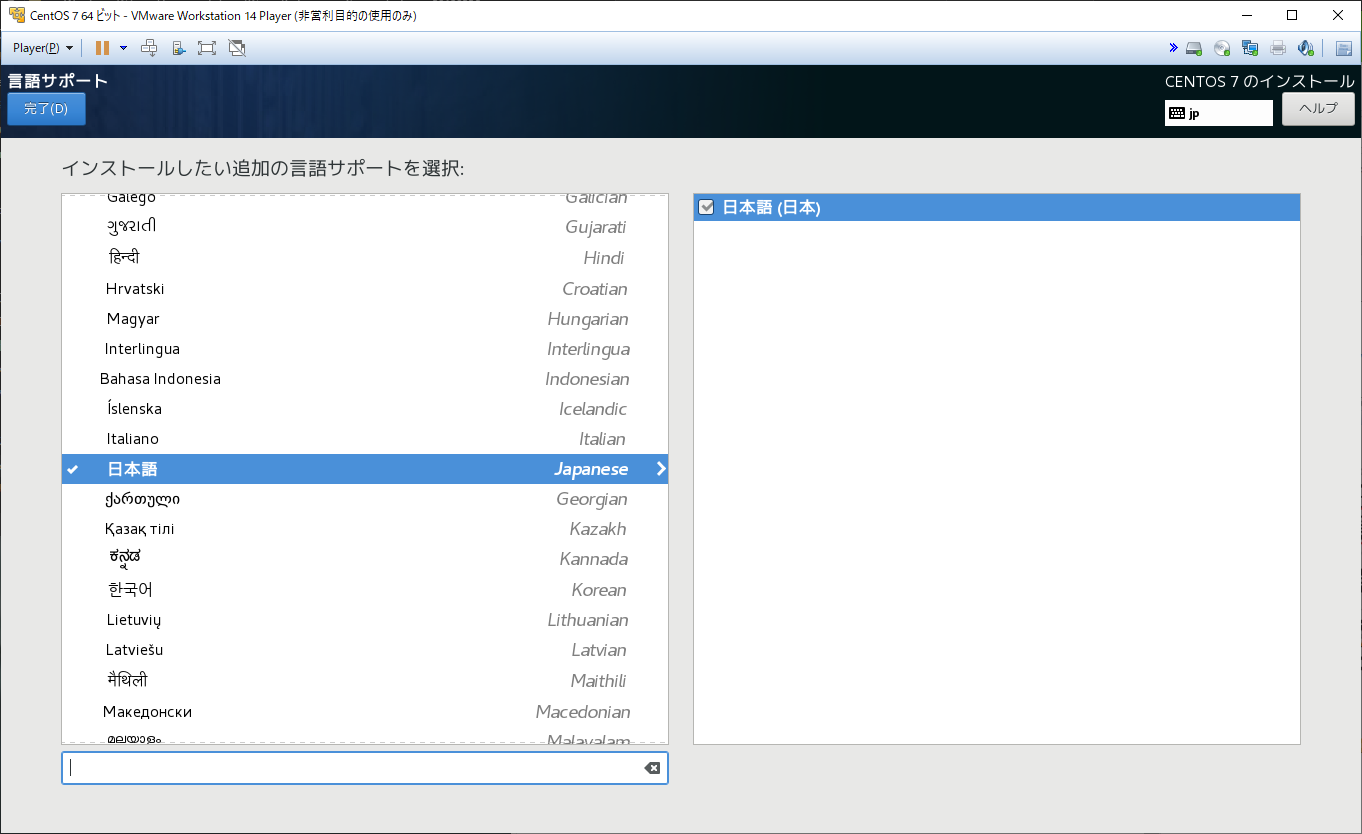Select Lietuvių (Lithuanian) language
Screen dimensions: 1362x834
(365, 620)
